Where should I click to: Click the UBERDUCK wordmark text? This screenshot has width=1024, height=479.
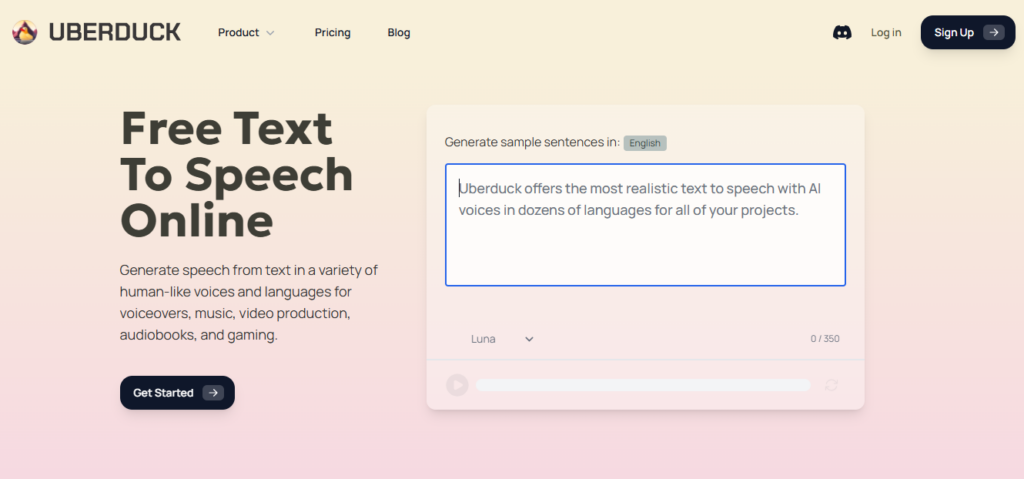click(x=114, y=32)
